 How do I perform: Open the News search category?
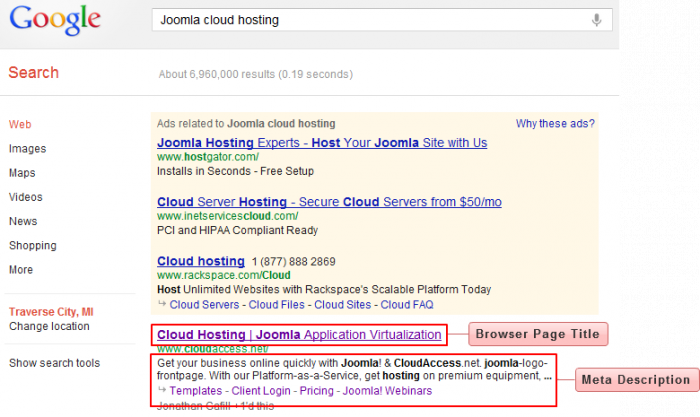[x=23, y=221]
